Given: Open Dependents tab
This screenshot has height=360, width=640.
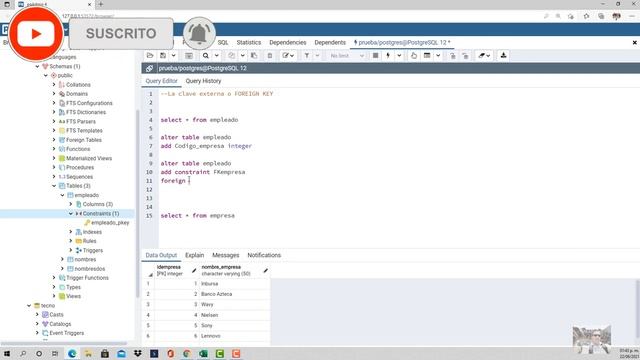Looking at the screenshot, I should [x=330, y=42].
